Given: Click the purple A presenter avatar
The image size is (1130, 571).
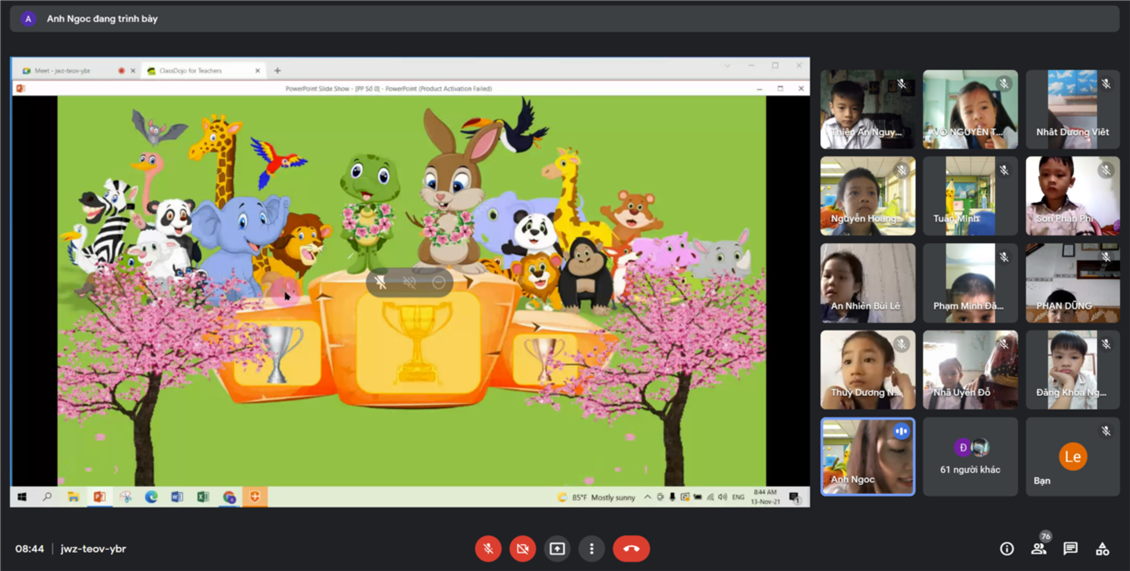Looking at the screenshot, I should 28,19.
